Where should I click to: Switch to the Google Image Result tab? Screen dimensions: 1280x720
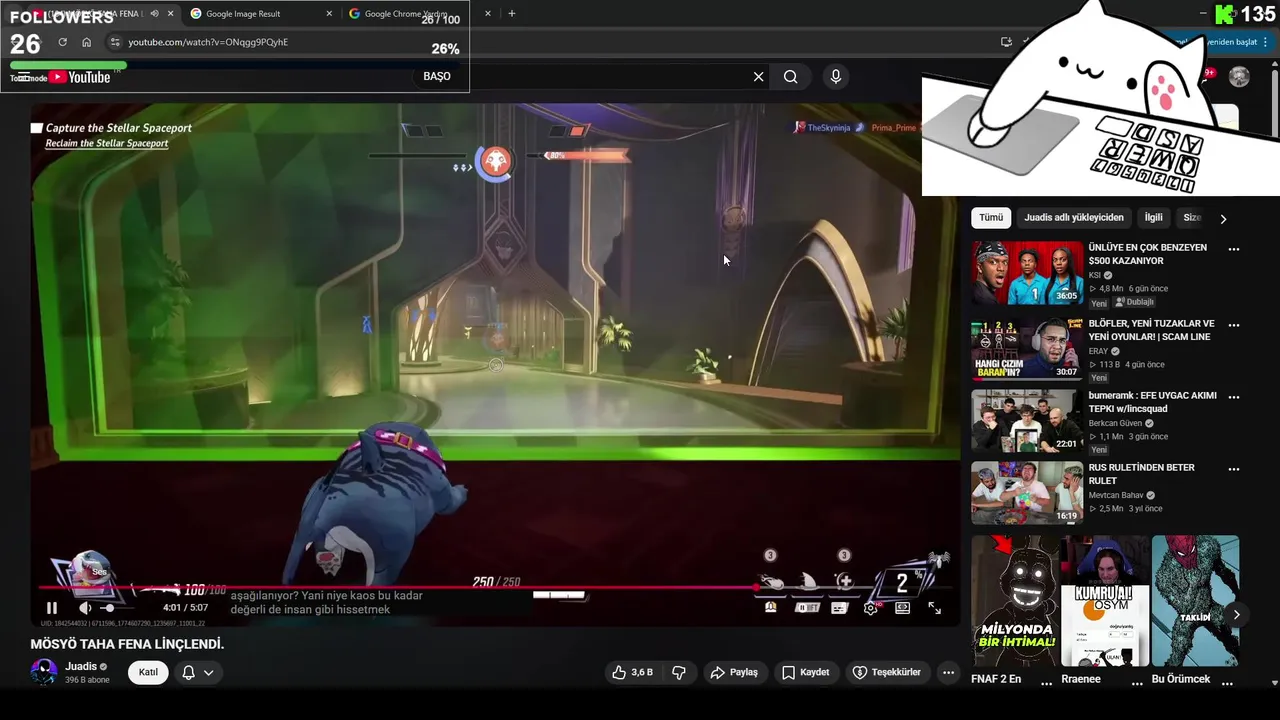[243, 14]
